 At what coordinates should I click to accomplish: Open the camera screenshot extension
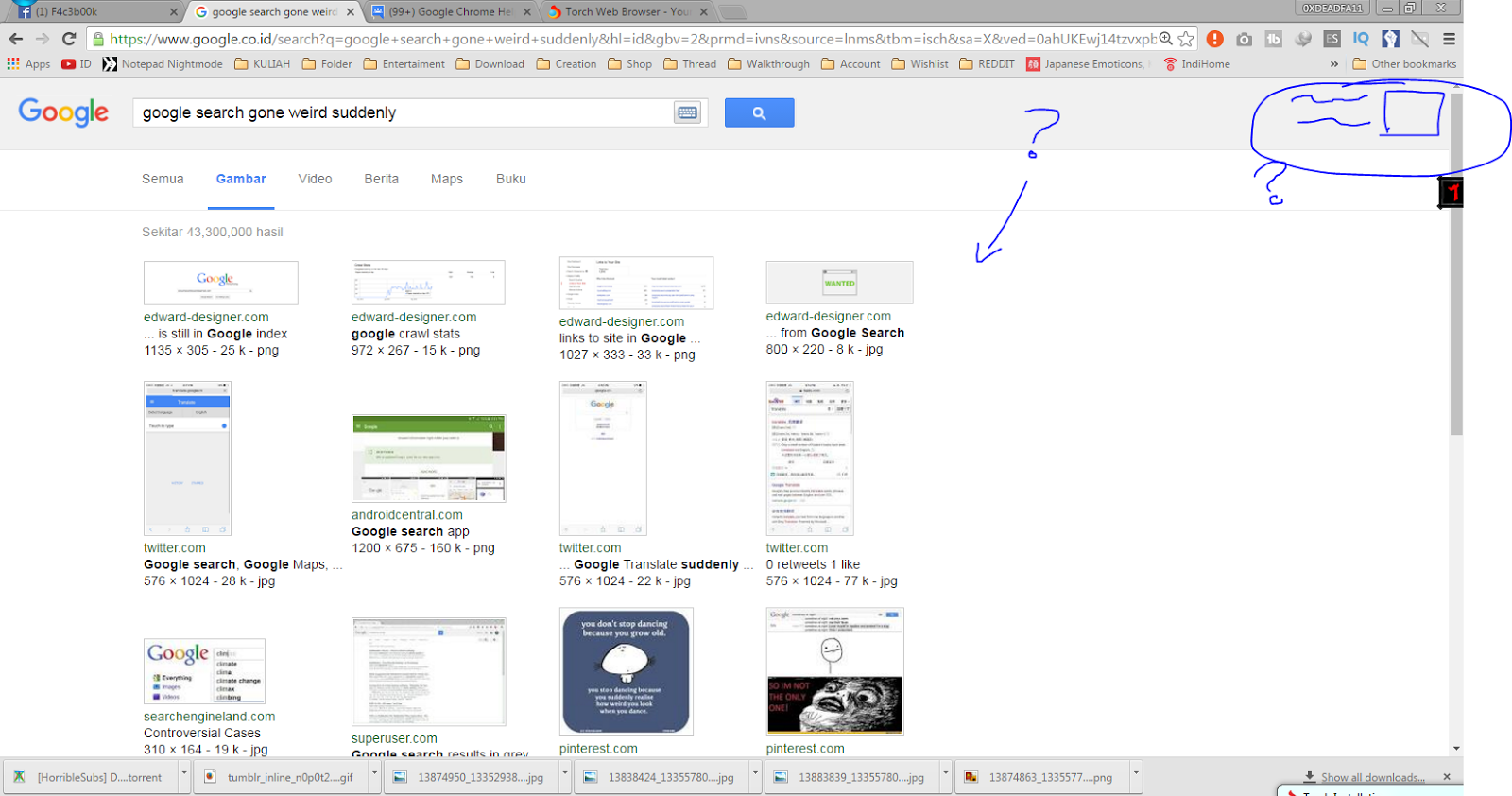[1245, 39]
